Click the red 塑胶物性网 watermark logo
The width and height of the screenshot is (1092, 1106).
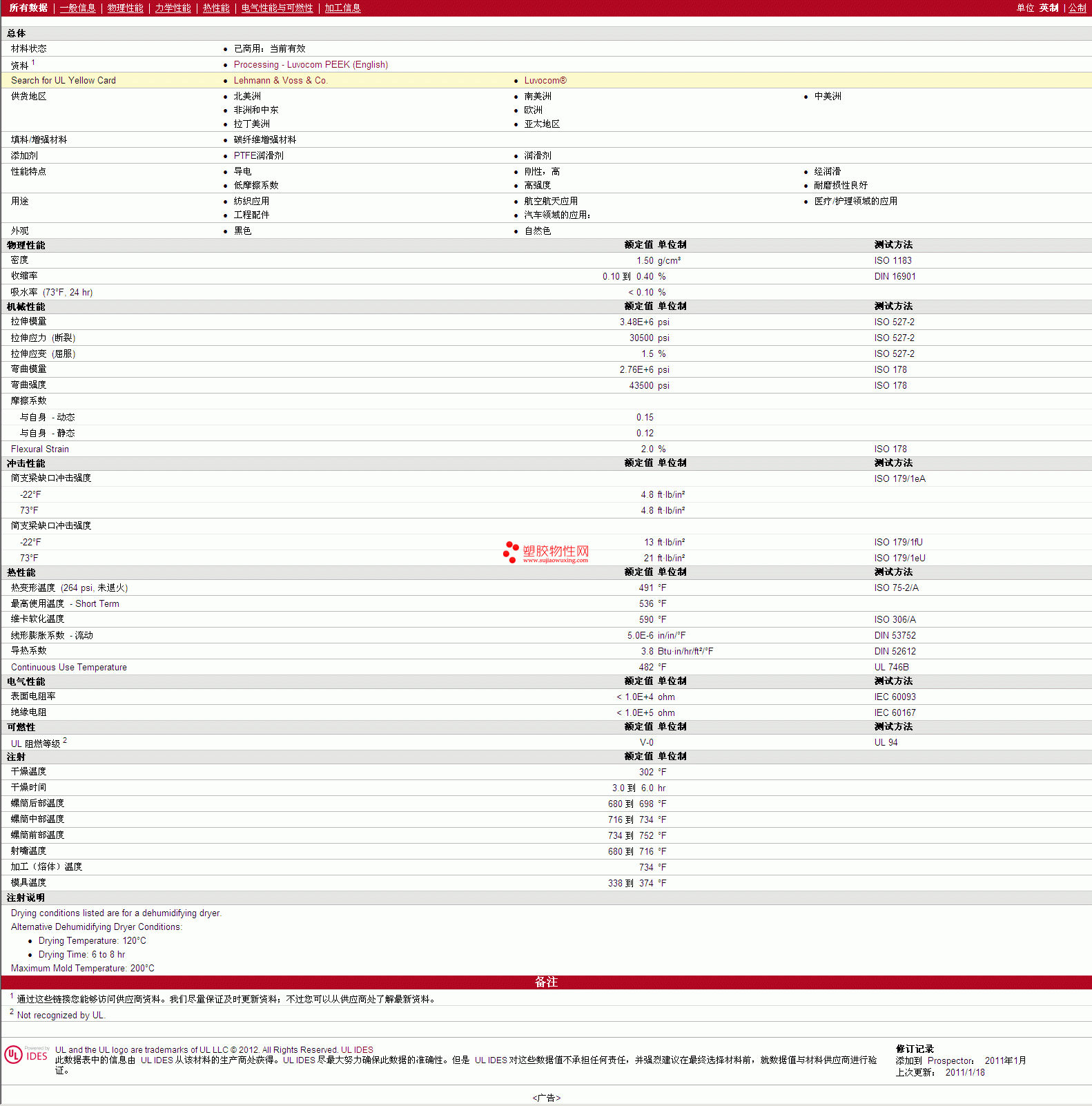point(547,552)
